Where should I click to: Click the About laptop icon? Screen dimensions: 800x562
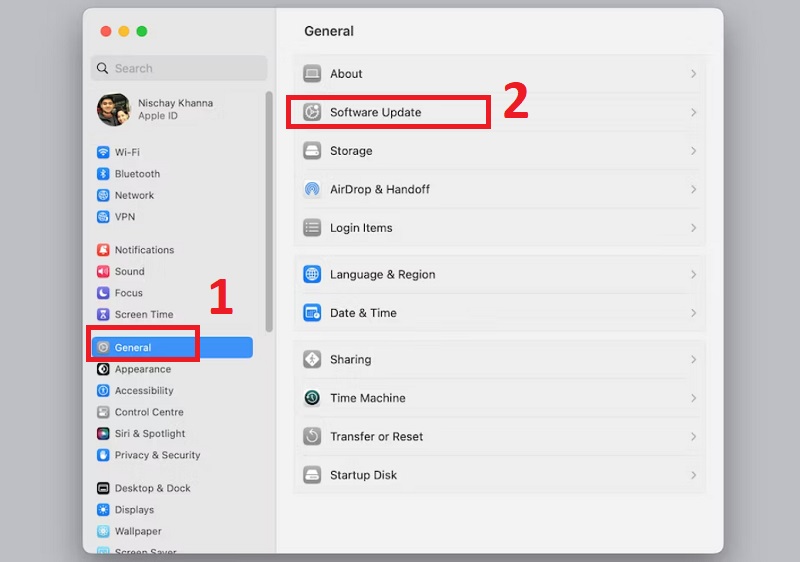pyautogui.click(x=312, y=73)
